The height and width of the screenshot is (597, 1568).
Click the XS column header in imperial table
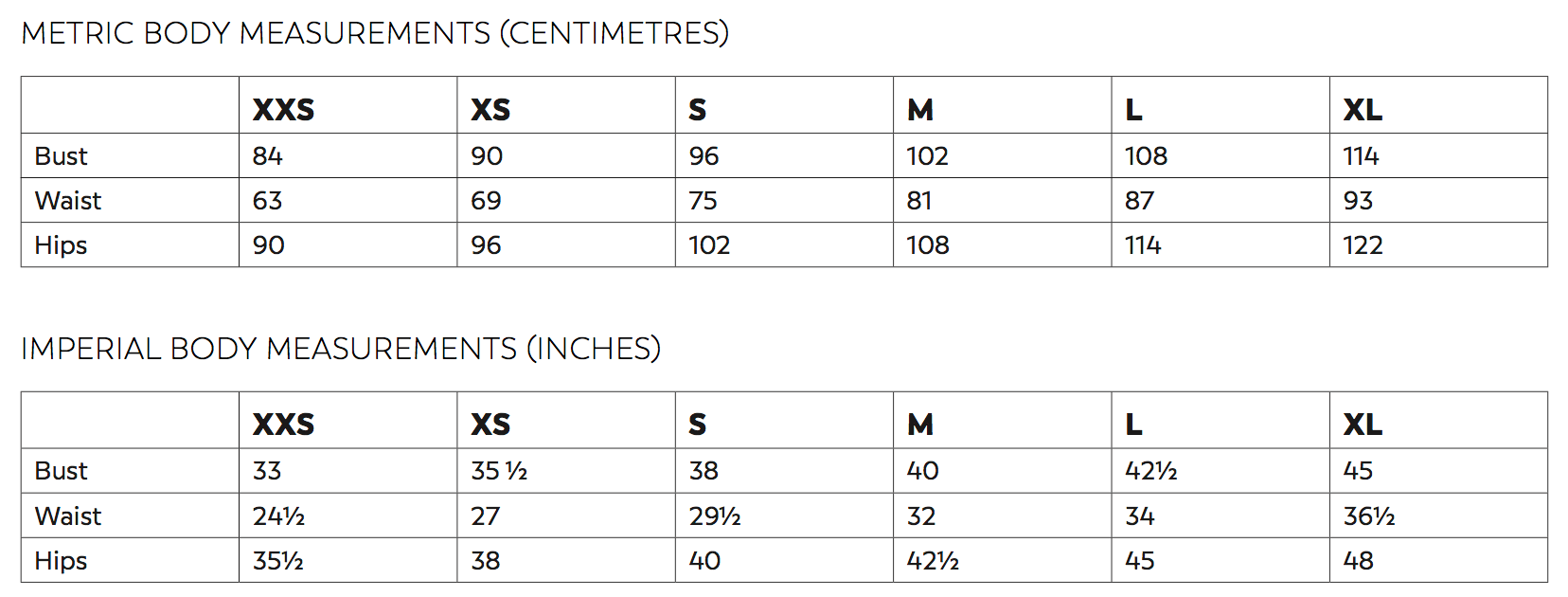[490, 425]
